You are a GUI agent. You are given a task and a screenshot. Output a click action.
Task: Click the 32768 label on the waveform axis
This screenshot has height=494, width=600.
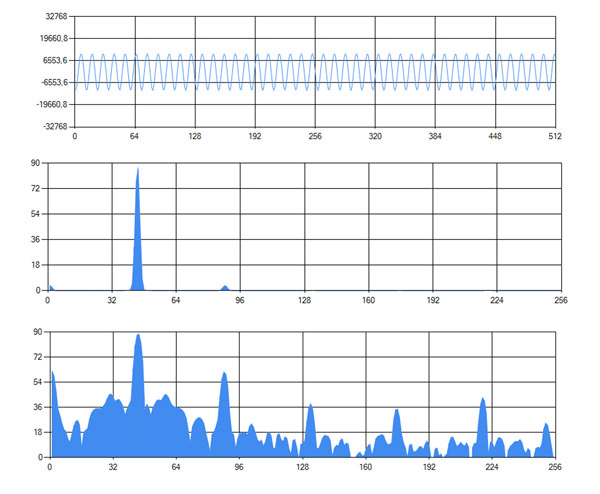coord(56,16)
